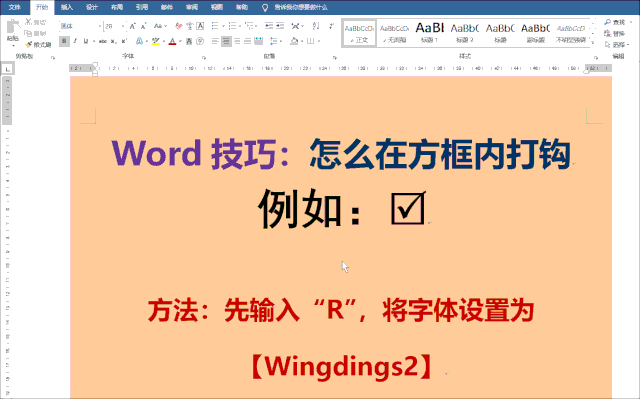This screenshot has width=640, height=399.
Task: Clear all formatting with eraser icon
Action: point(178,26)
